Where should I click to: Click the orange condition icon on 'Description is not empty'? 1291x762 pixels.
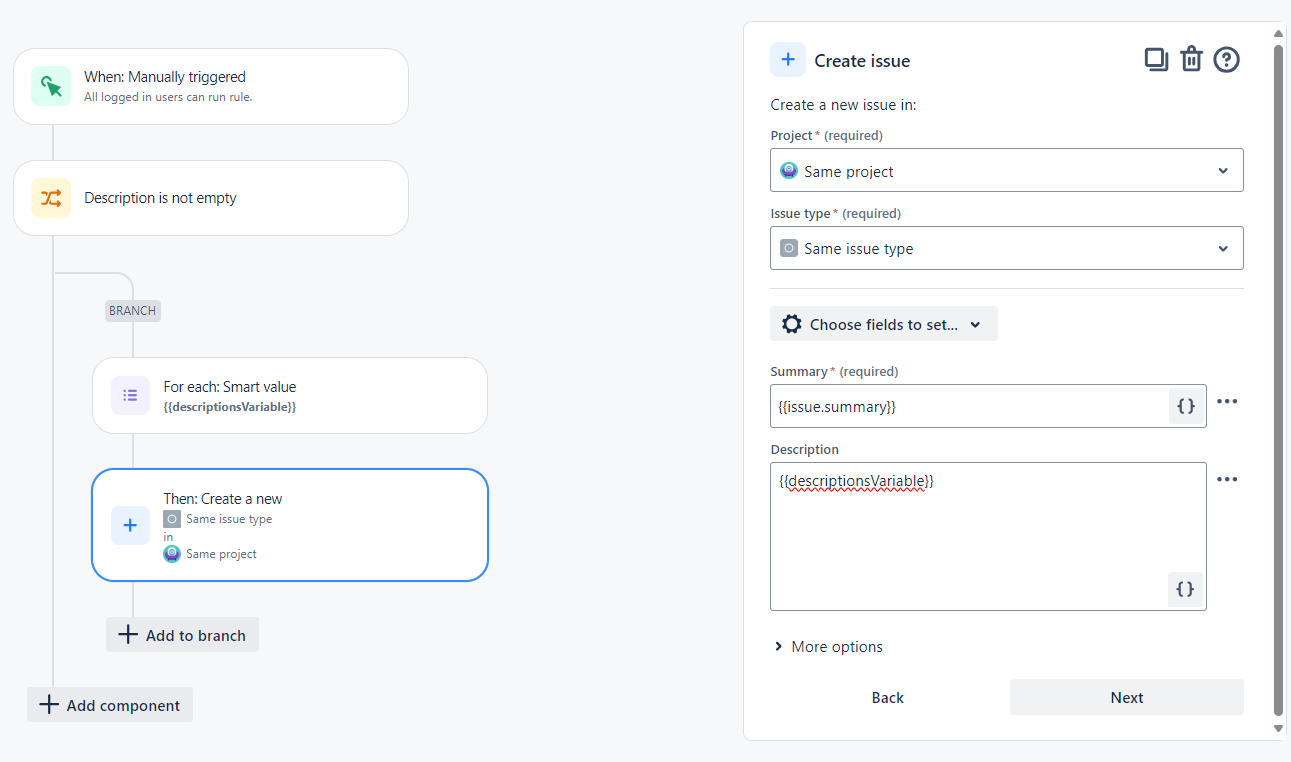[51, 198]
